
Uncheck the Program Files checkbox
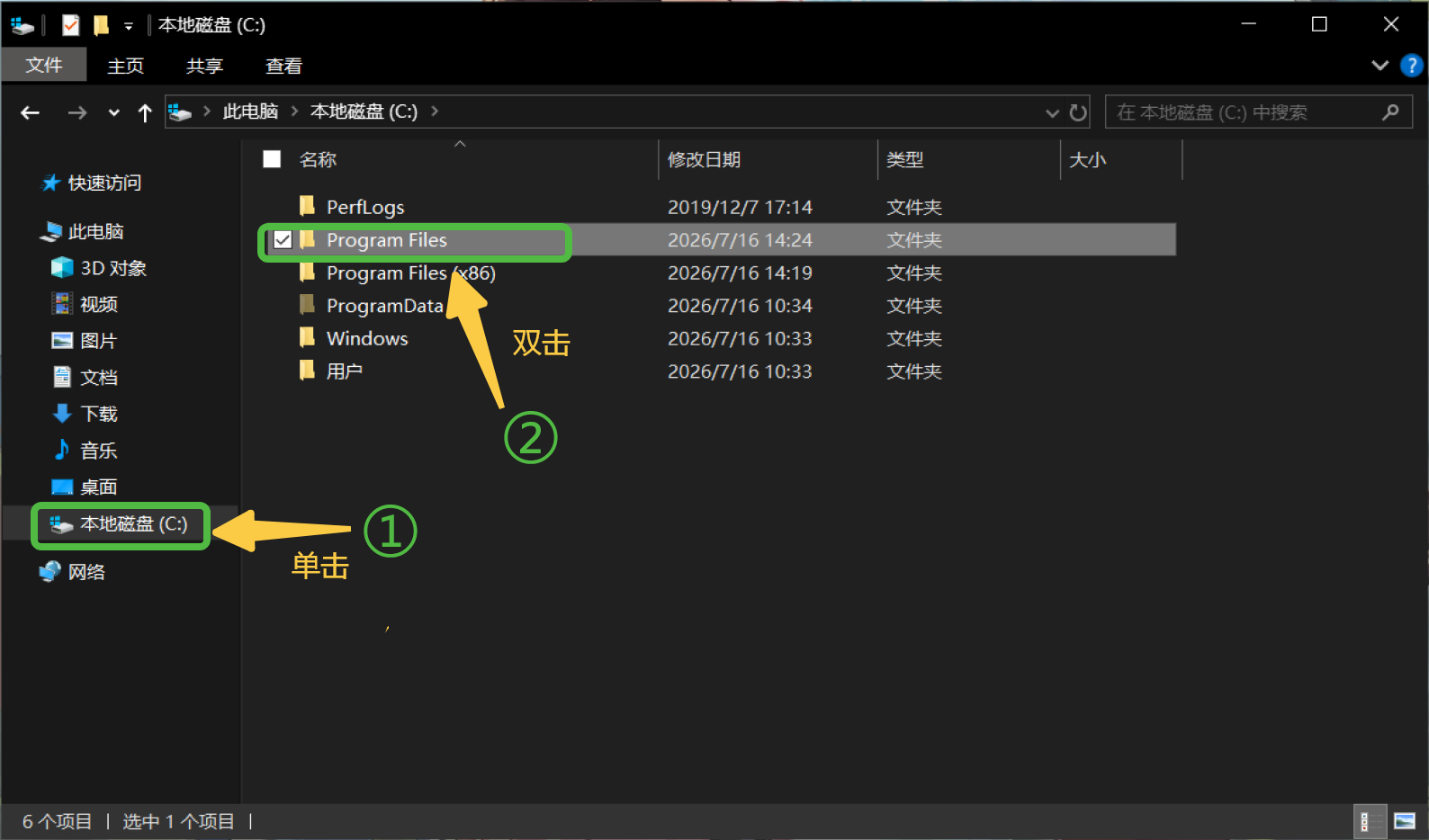coord(283,240)
